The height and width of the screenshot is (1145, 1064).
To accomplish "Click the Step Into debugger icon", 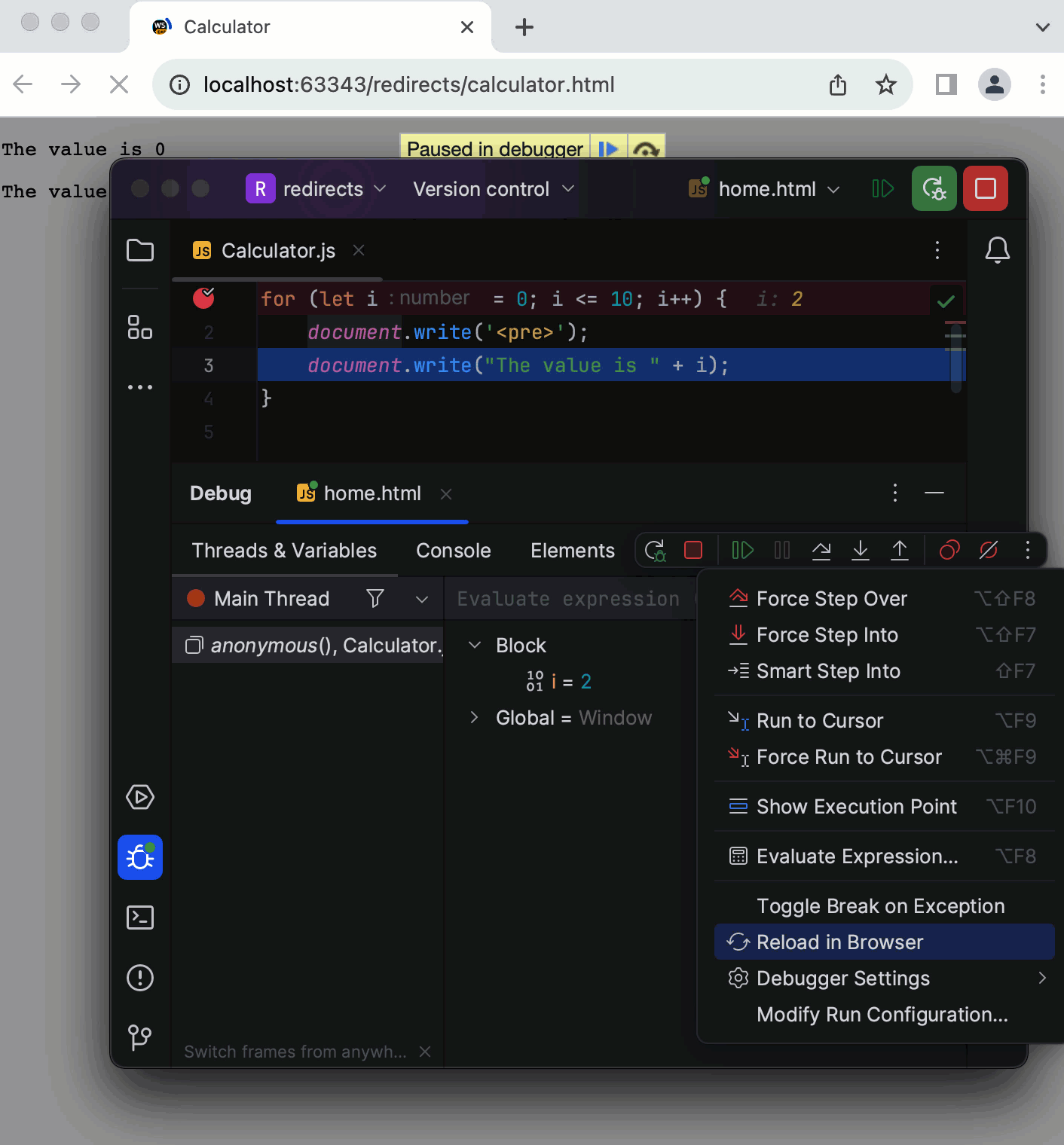I will point(861,550).
